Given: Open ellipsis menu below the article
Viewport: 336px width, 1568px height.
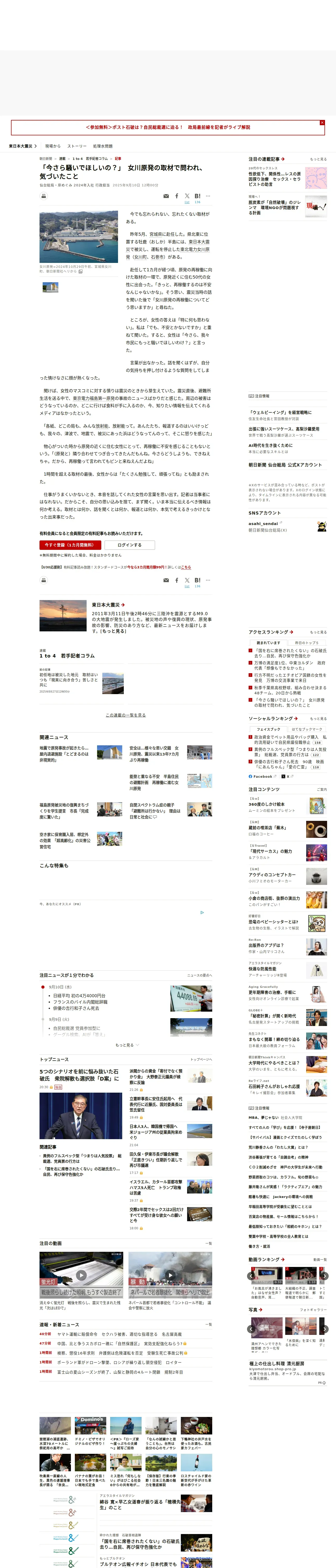Looking at the screenshot, I should pos(208,580).
